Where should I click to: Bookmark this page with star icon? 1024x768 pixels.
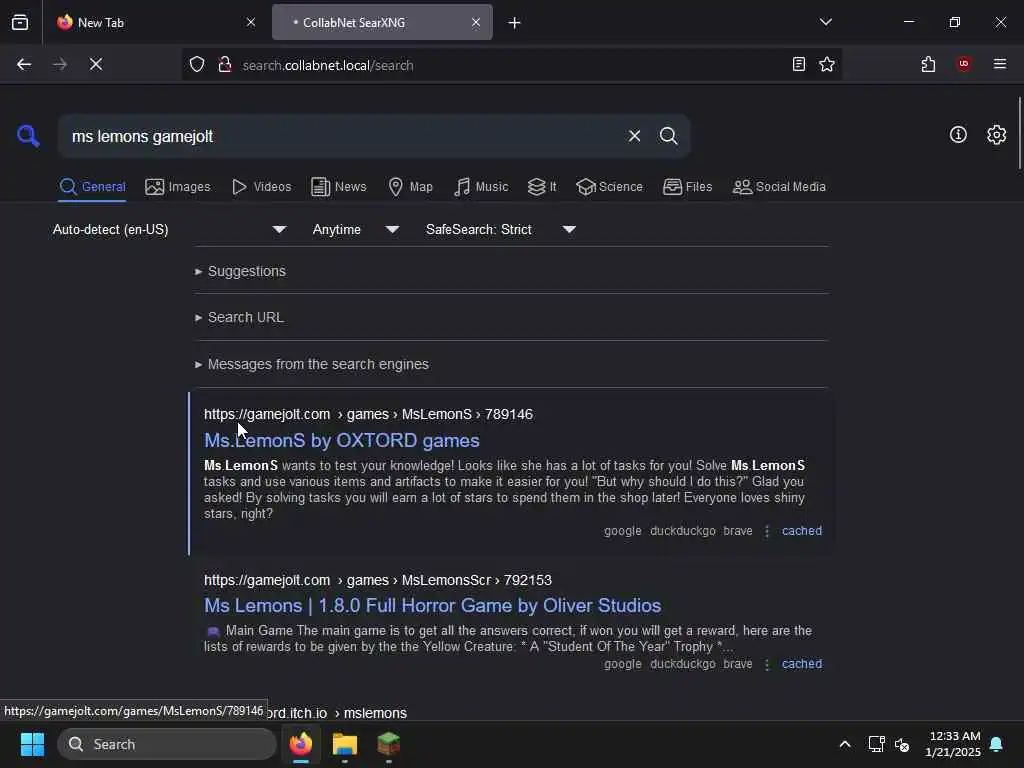pos(827,64)
